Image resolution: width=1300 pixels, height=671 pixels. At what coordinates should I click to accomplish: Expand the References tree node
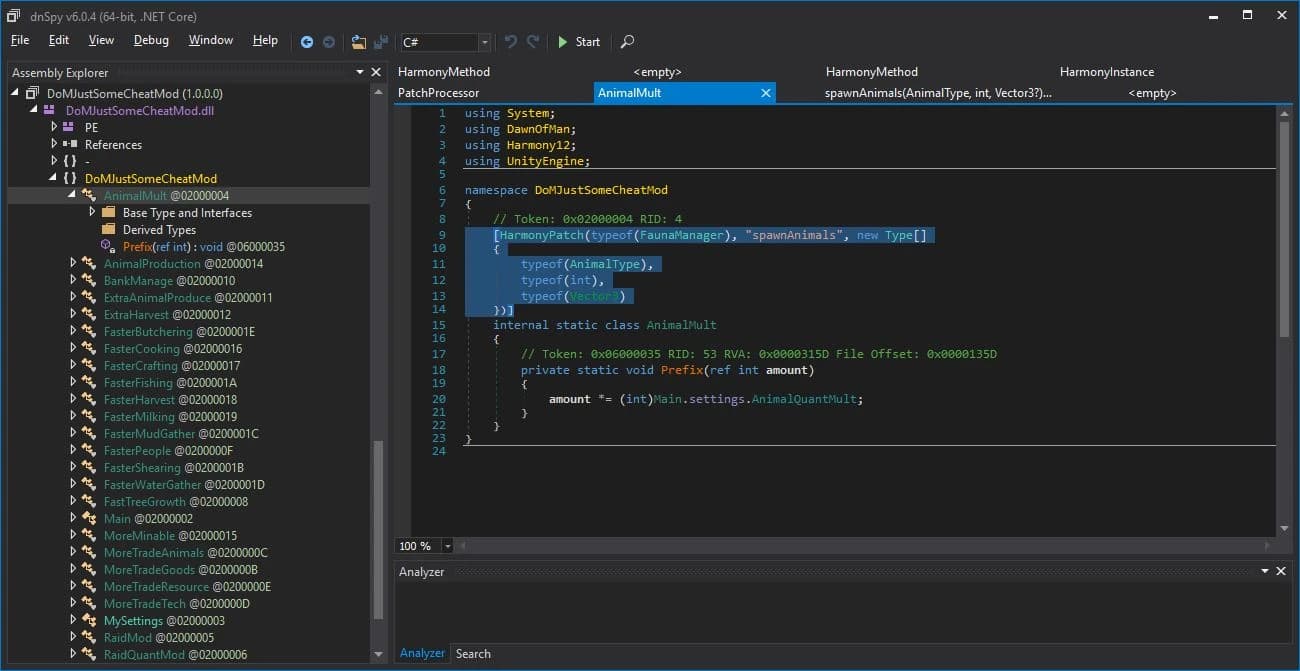pyautogui.click(x=55, y=145)
